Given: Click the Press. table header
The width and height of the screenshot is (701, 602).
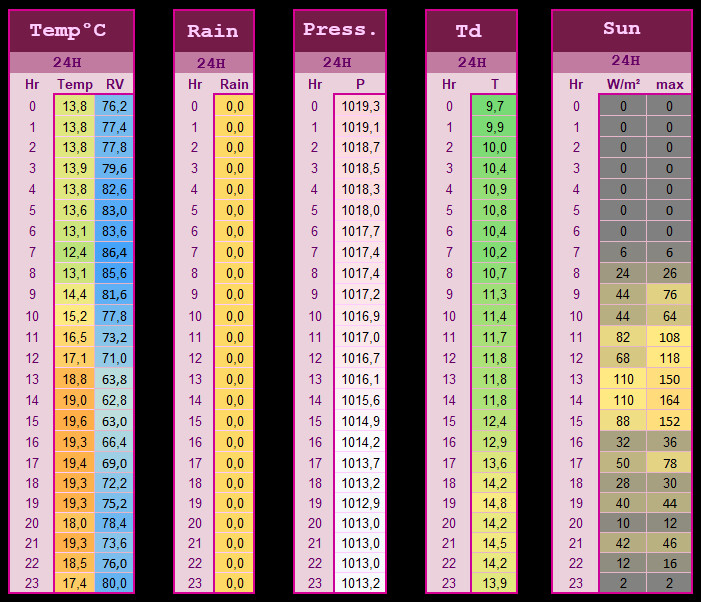Looking at the screenshot, I should tap(340, 29).
